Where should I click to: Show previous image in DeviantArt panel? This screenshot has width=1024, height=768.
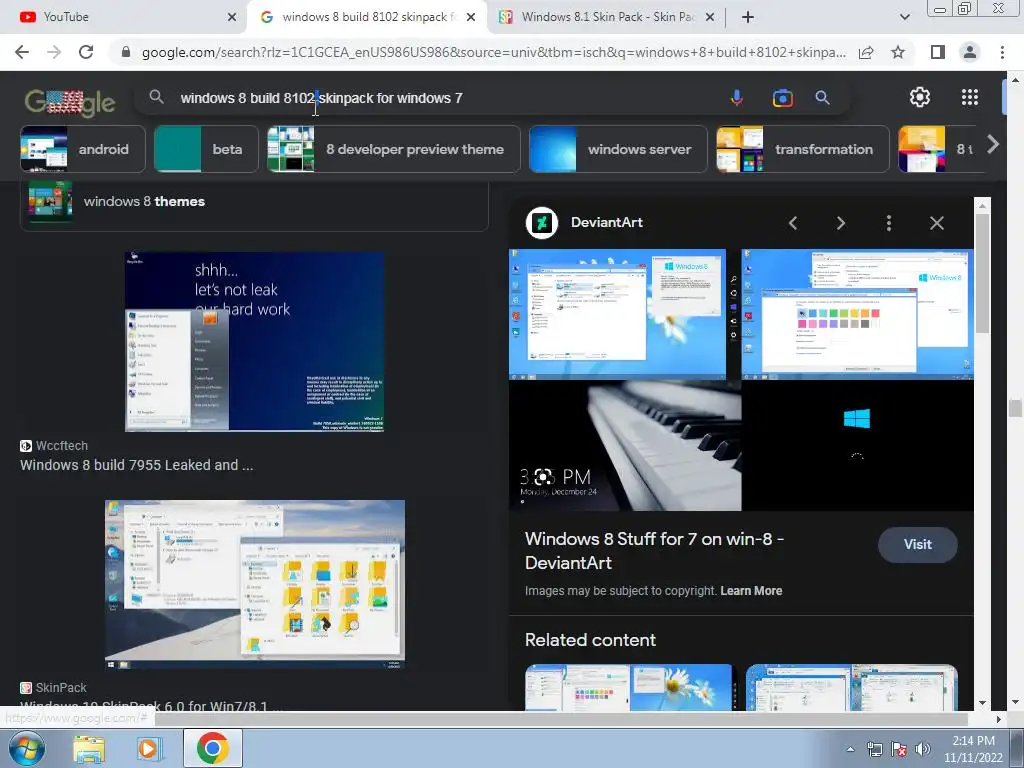(793, 223)
